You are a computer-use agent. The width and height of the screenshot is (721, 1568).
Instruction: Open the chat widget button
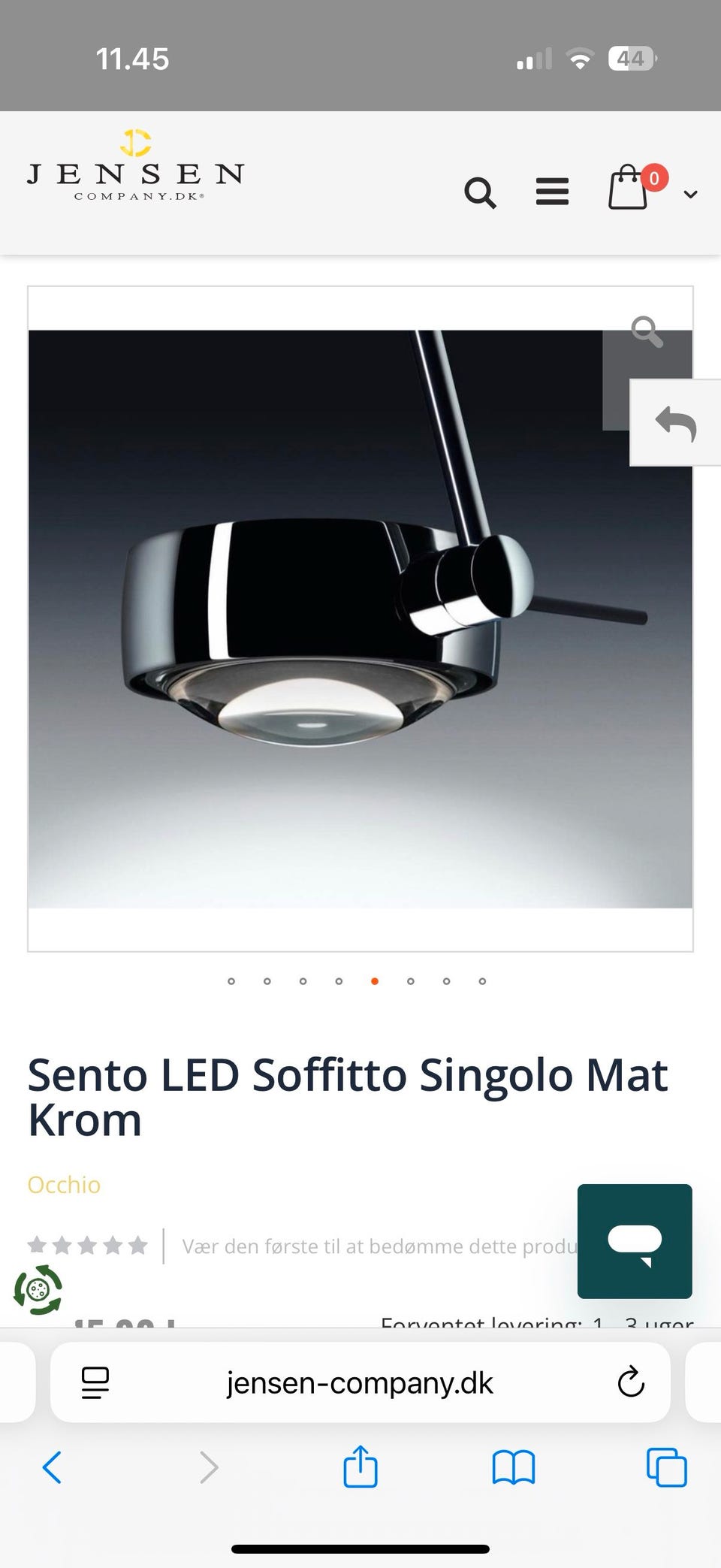pyautogui.click(x=635, y=1241)
